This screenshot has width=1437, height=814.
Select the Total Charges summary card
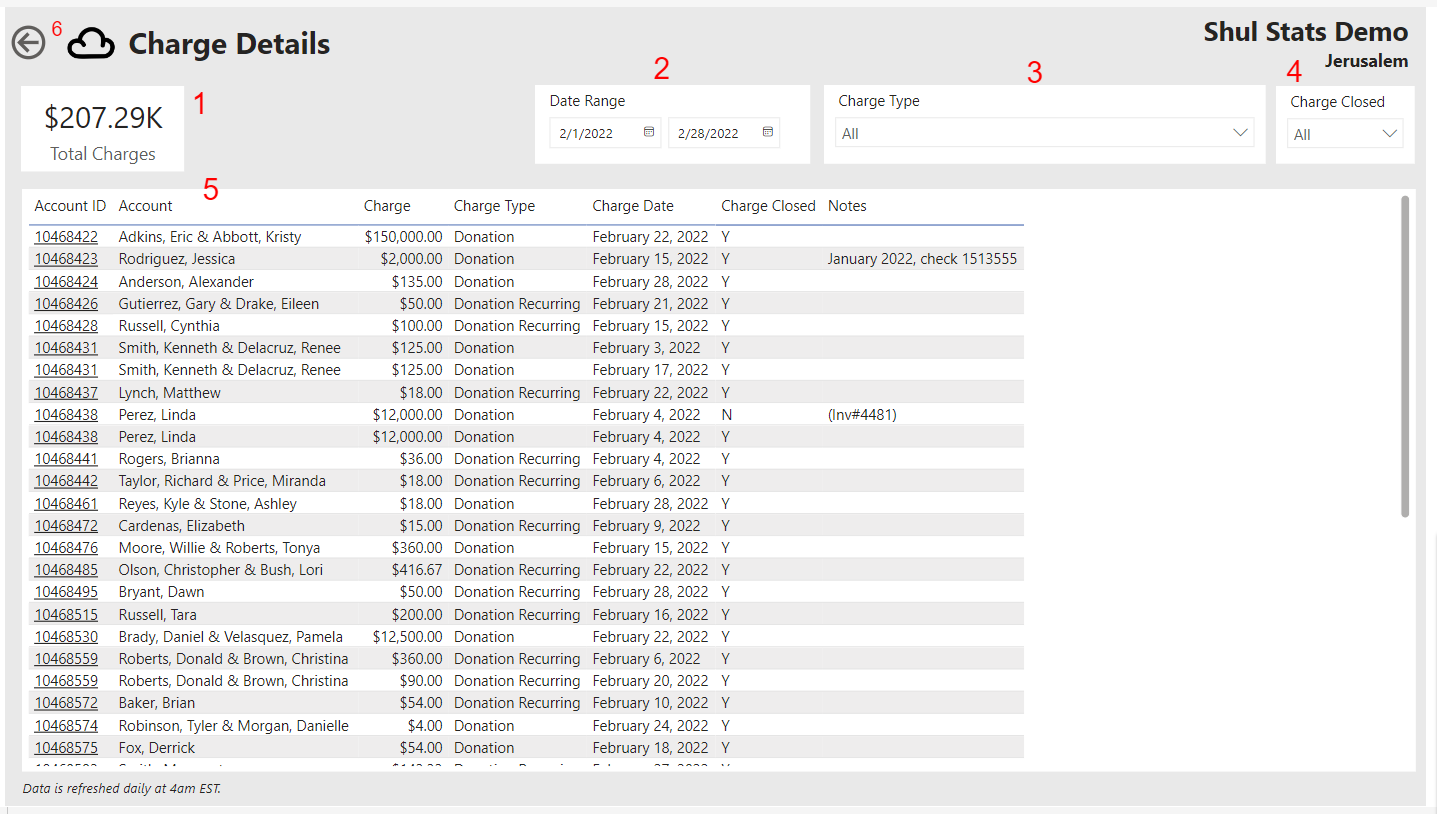[101, 127]
